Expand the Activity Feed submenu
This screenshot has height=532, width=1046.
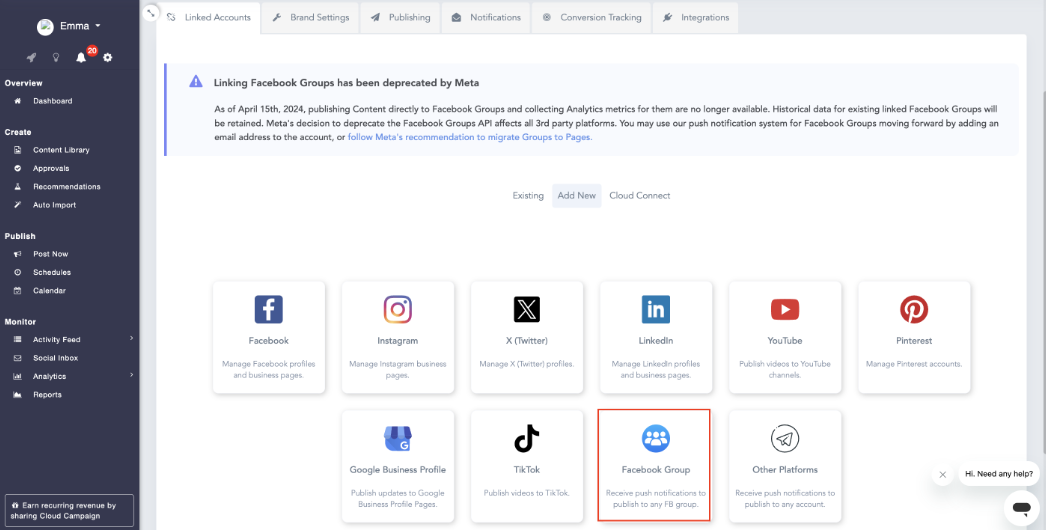coord(131,339)
